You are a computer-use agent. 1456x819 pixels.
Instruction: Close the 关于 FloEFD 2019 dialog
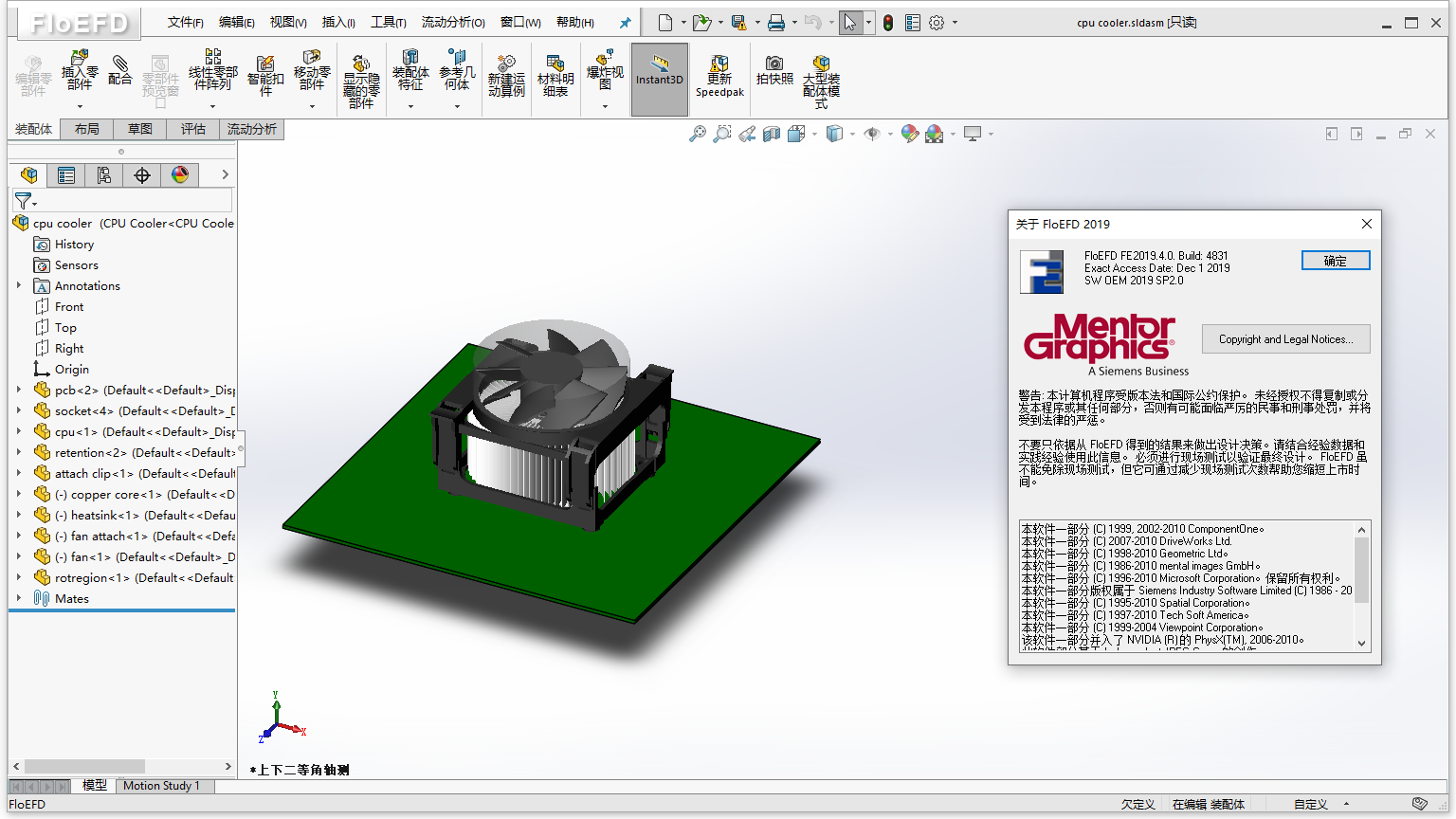(x=1366, y=224)
